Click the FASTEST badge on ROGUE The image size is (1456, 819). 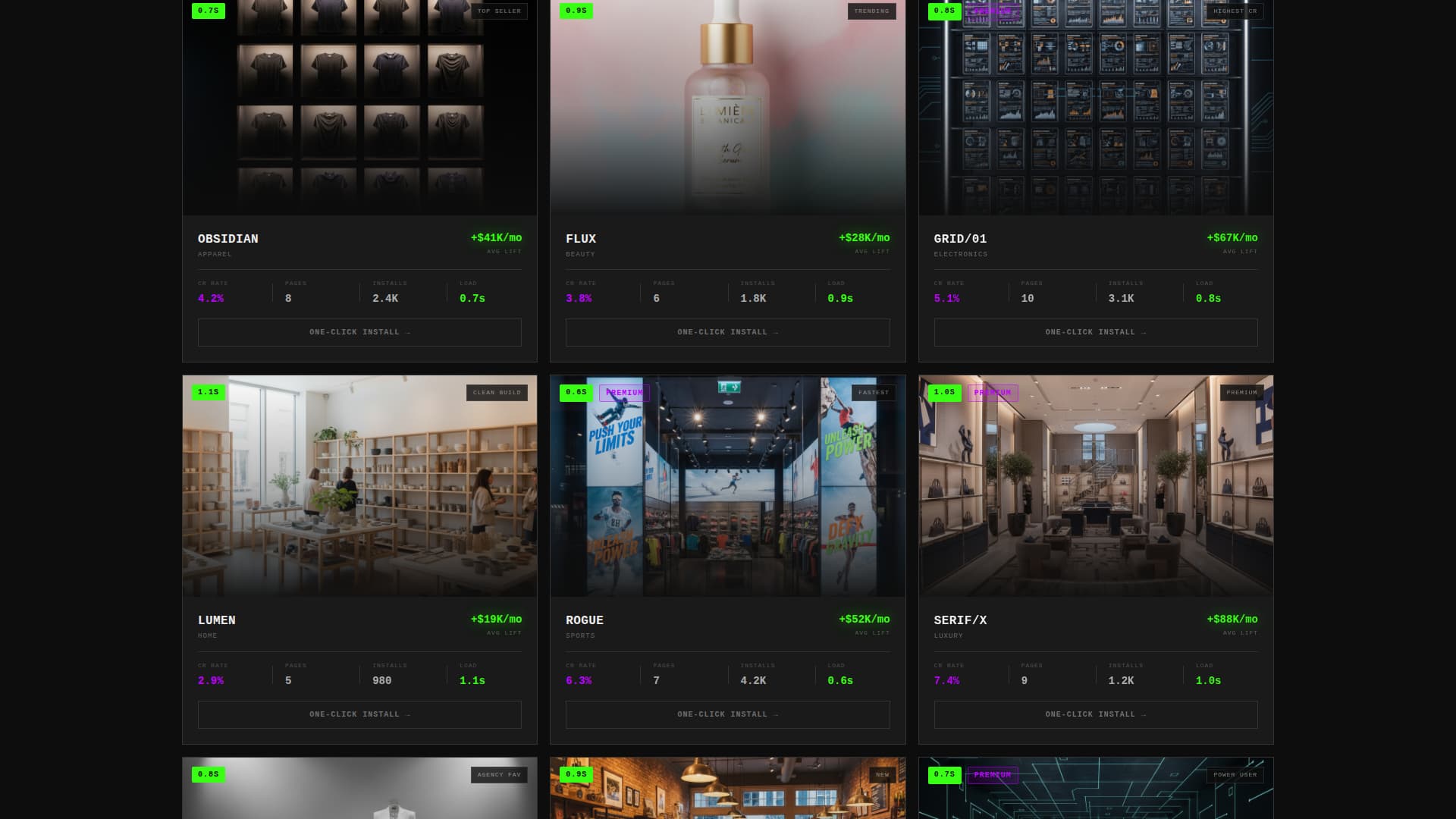click(874, 393)
